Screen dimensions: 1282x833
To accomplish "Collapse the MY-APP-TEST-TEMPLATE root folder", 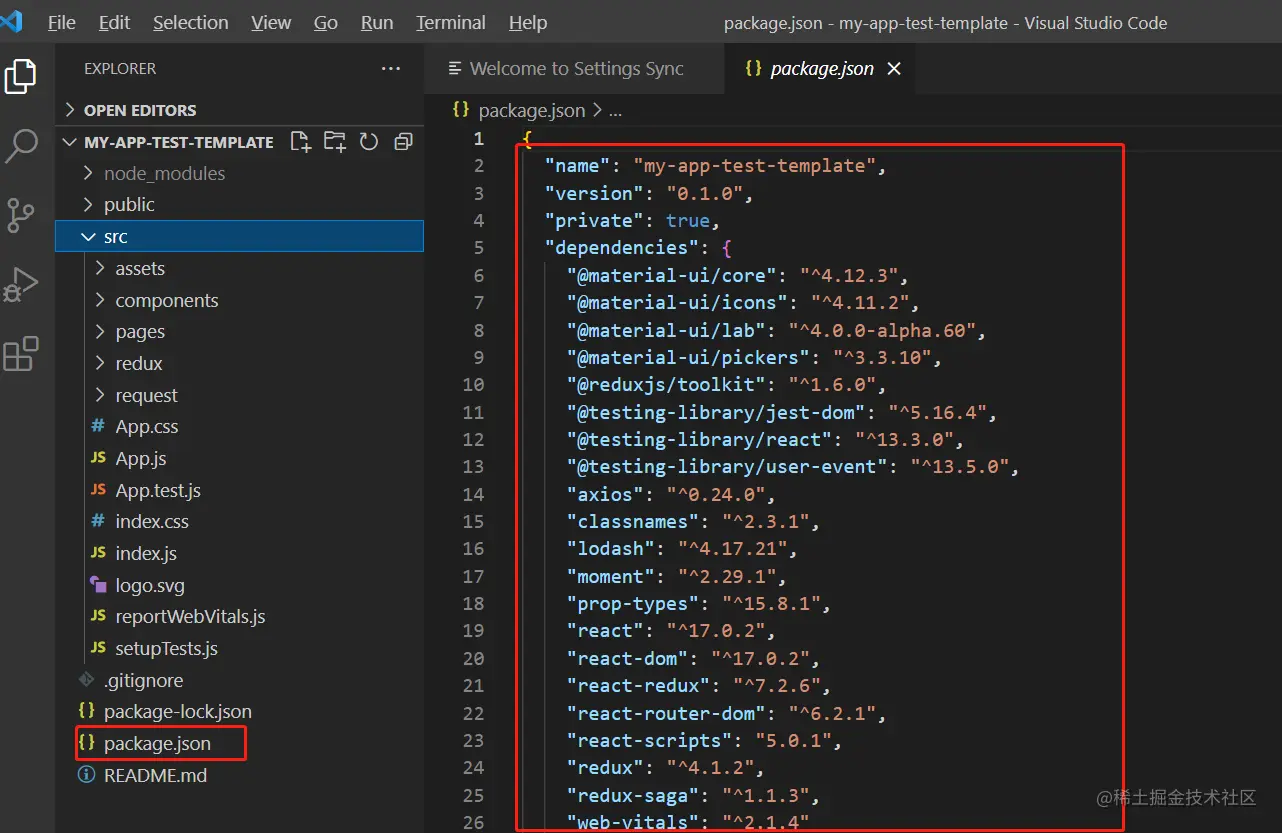I will point(178,142).
